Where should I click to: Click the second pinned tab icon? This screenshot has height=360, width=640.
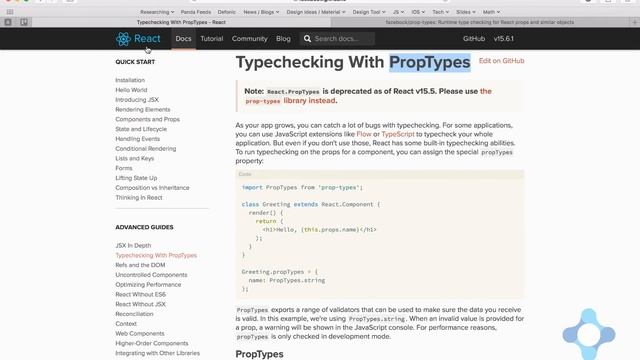(x=24, y=22)
